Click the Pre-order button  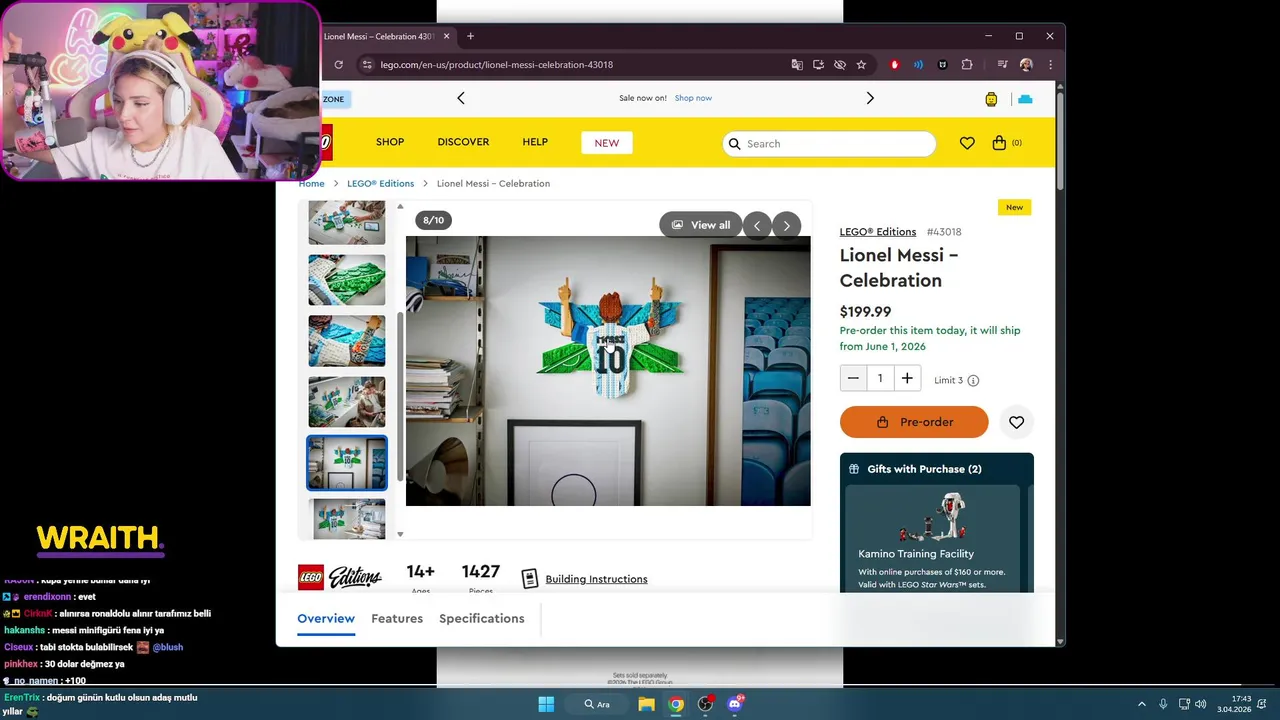coord(914,422)
